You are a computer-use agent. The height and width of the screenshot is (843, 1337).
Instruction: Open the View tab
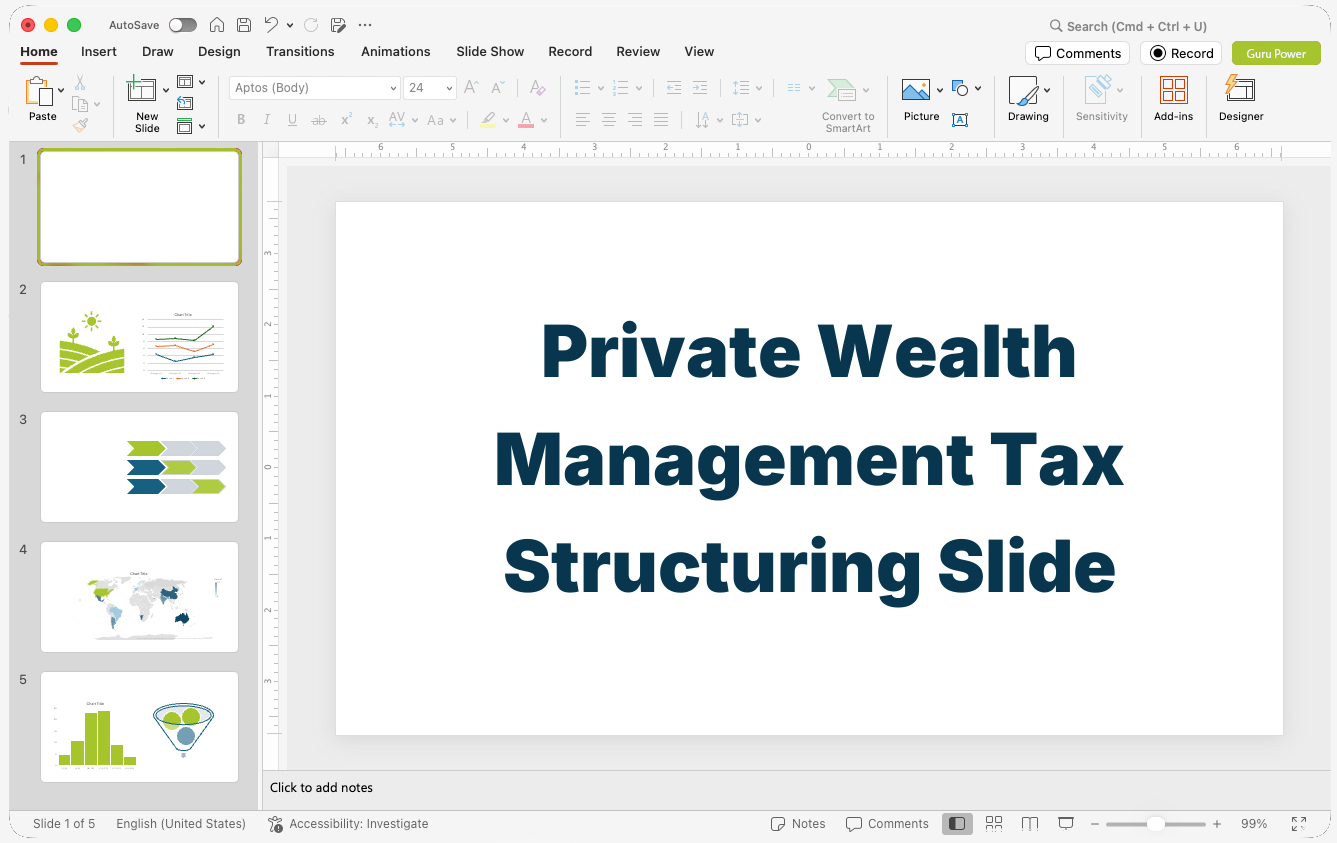[699, 51]
